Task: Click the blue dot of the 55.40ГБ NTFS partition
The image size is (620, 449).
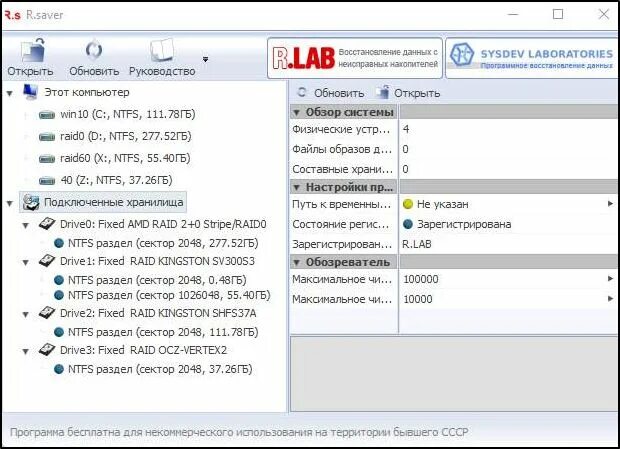Action: (x=59, y=295)
